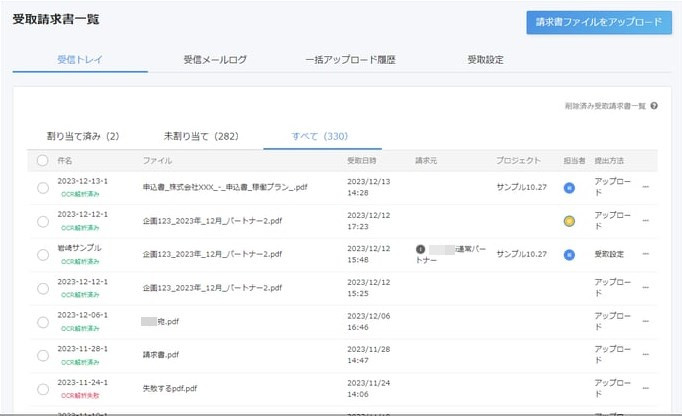Image resolution: width=682 pixels, height=416 pixels.
Task: Switch to the 受信トレイ tab
Action: (x=80, y=60)
